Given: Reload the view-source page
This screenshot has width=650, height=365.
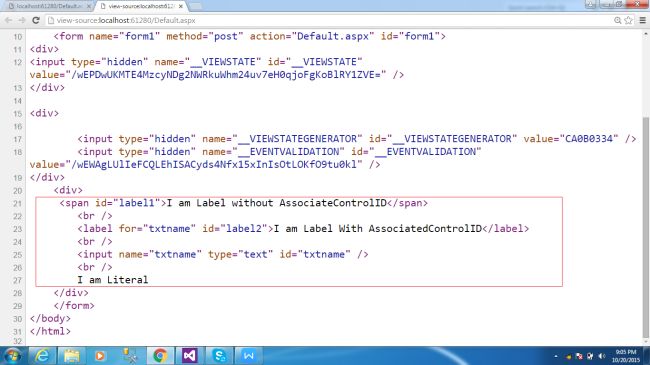Looking at the screenshot, I should point(36,20).
